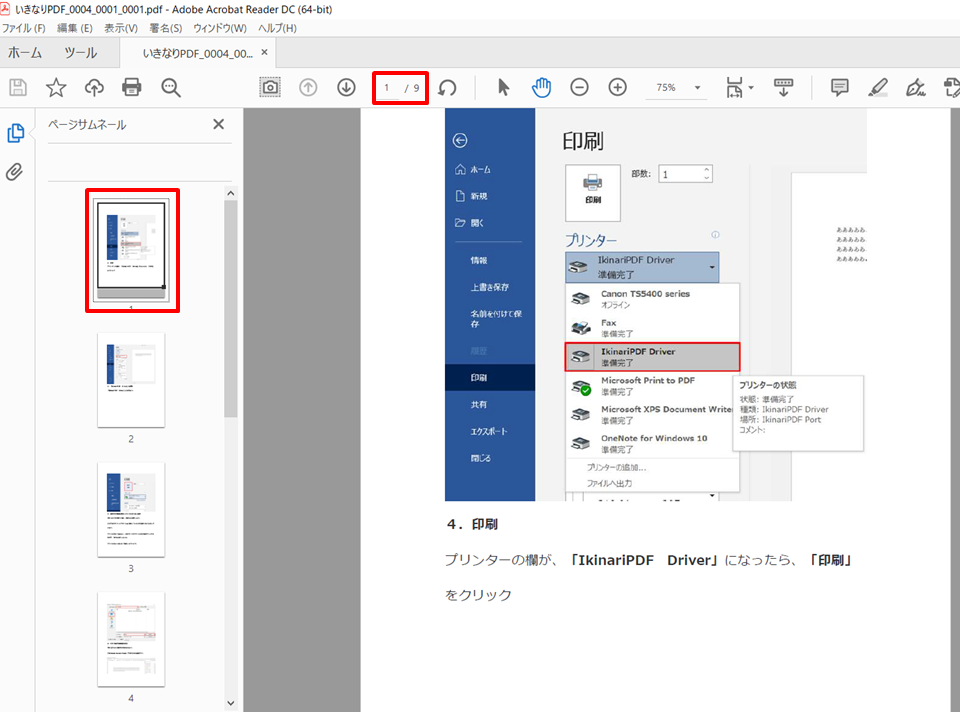960x712 pixels.
Task: Select page 2 thumbnail
Action: (x=131, y=380)
